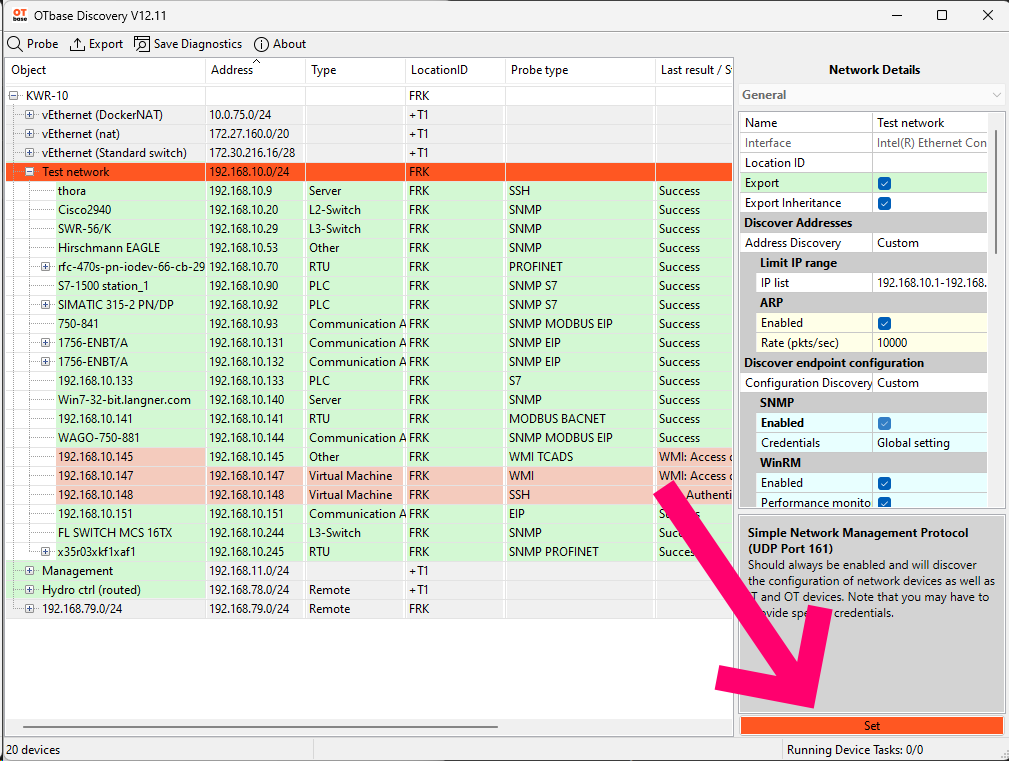Click Running Device Tasks: 0/0 status
Screen dimensions: 1009x761
[855, 750]
